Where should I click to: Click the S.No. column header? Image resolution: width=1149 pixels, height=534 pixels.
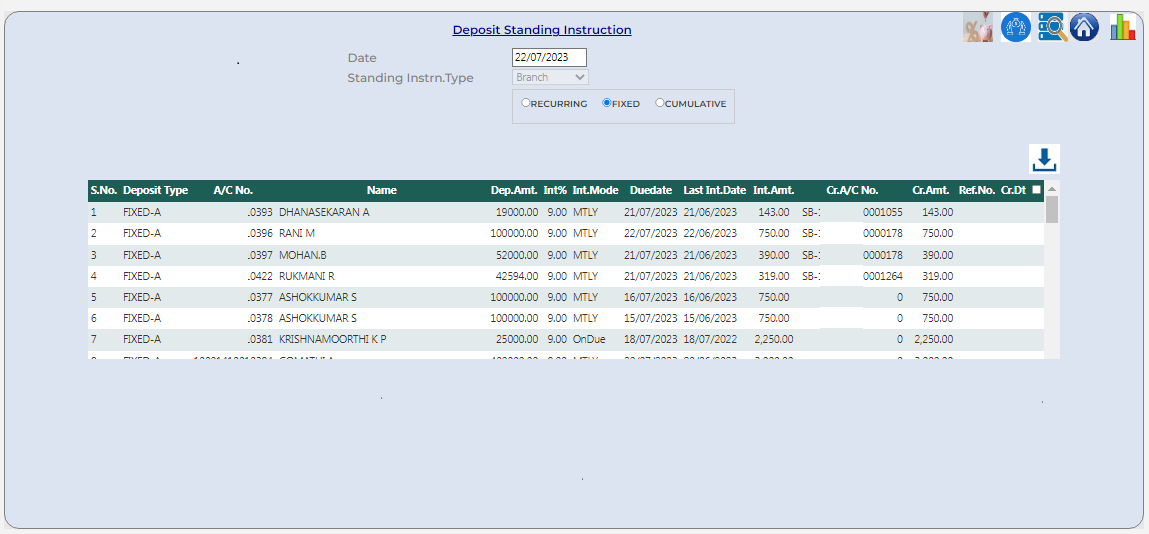coord(104,190)
